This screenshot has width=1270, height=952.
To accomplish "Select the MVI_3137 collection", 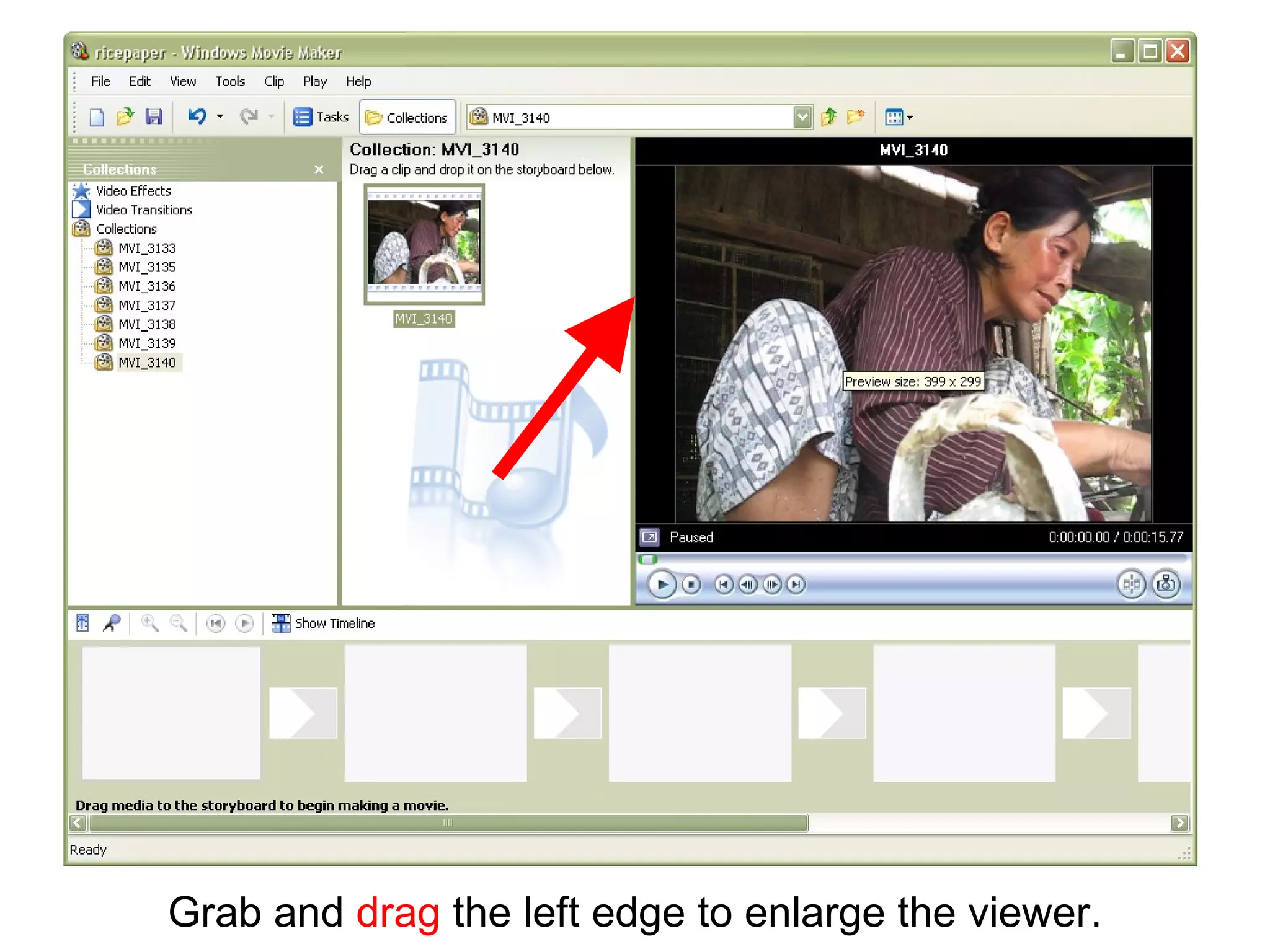I will (x=147, y=306).
